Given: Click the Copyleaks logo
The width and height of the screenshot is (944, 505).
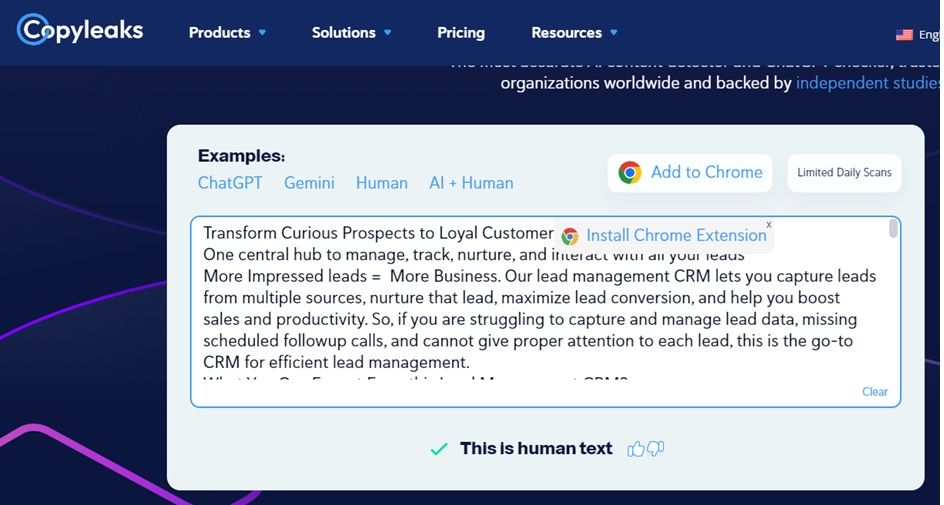Looking at the screenshot, I should [x=80, y=31].
